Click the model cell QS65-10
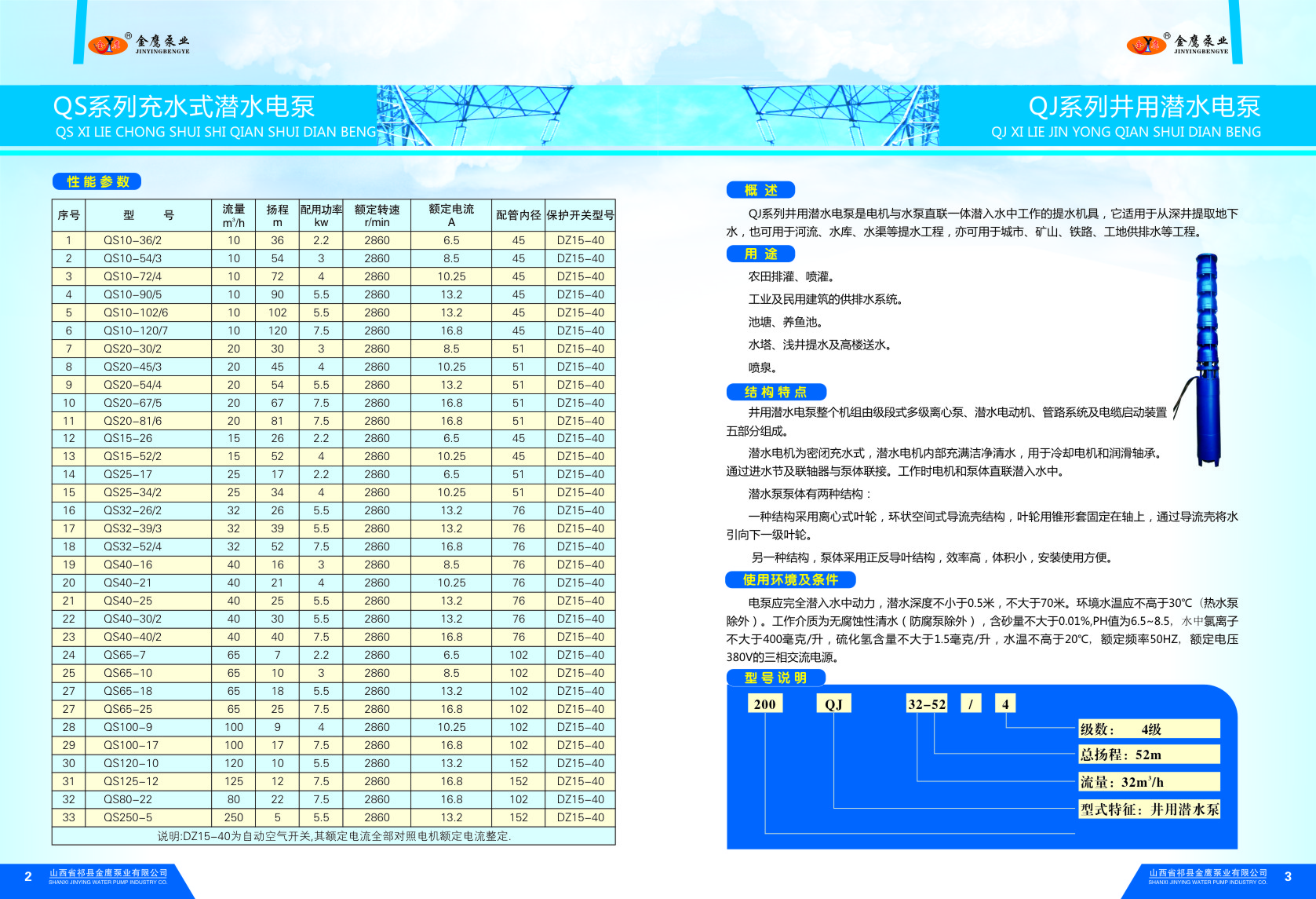 click(x=148, y=673)
